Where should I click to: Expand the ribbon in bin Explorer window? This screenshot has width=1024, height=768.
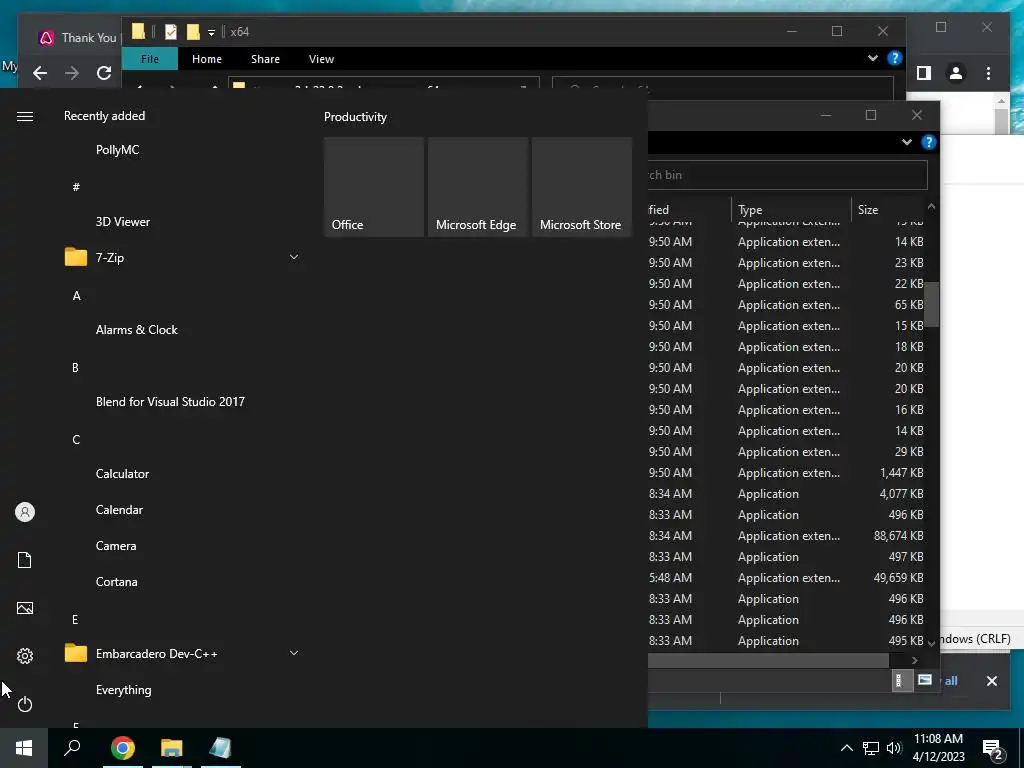point(906,142)
